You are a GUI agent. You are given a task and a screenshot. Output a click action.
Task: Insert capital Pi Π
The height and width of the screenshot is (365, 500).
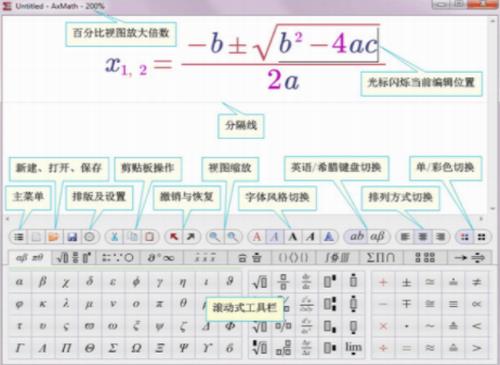click(66, 348)
